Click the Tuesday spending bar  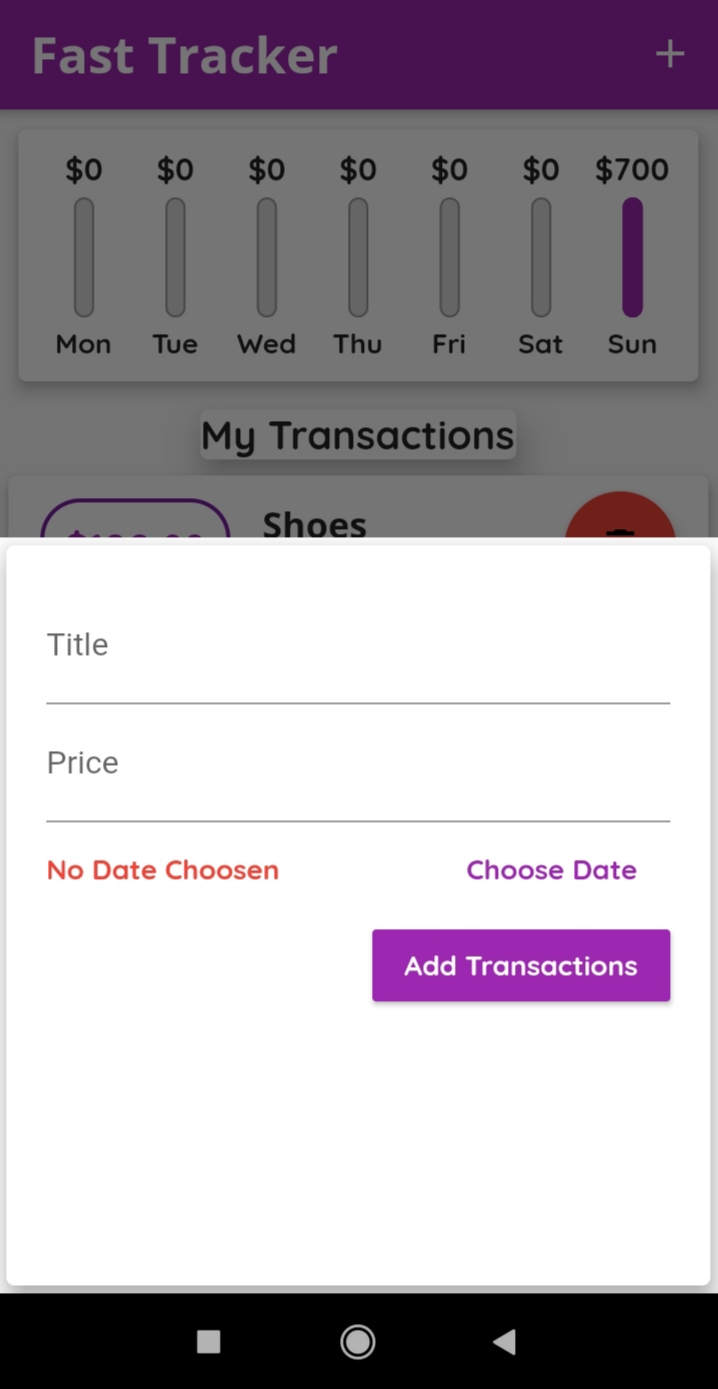pyautogui.click(x=174, y=255)
